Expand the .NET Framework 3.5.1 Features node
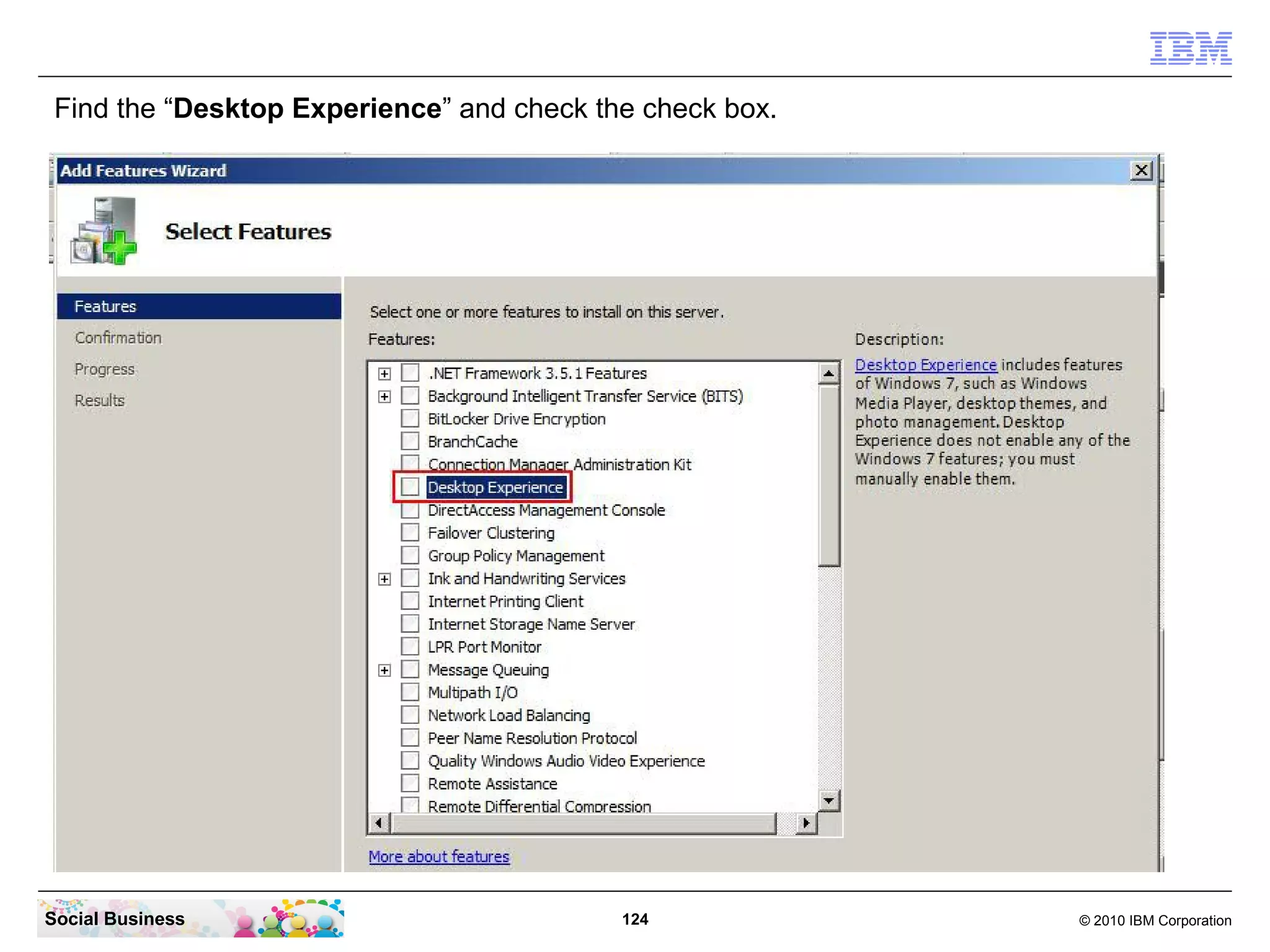 pyautogui.click(x=384, y=374)
